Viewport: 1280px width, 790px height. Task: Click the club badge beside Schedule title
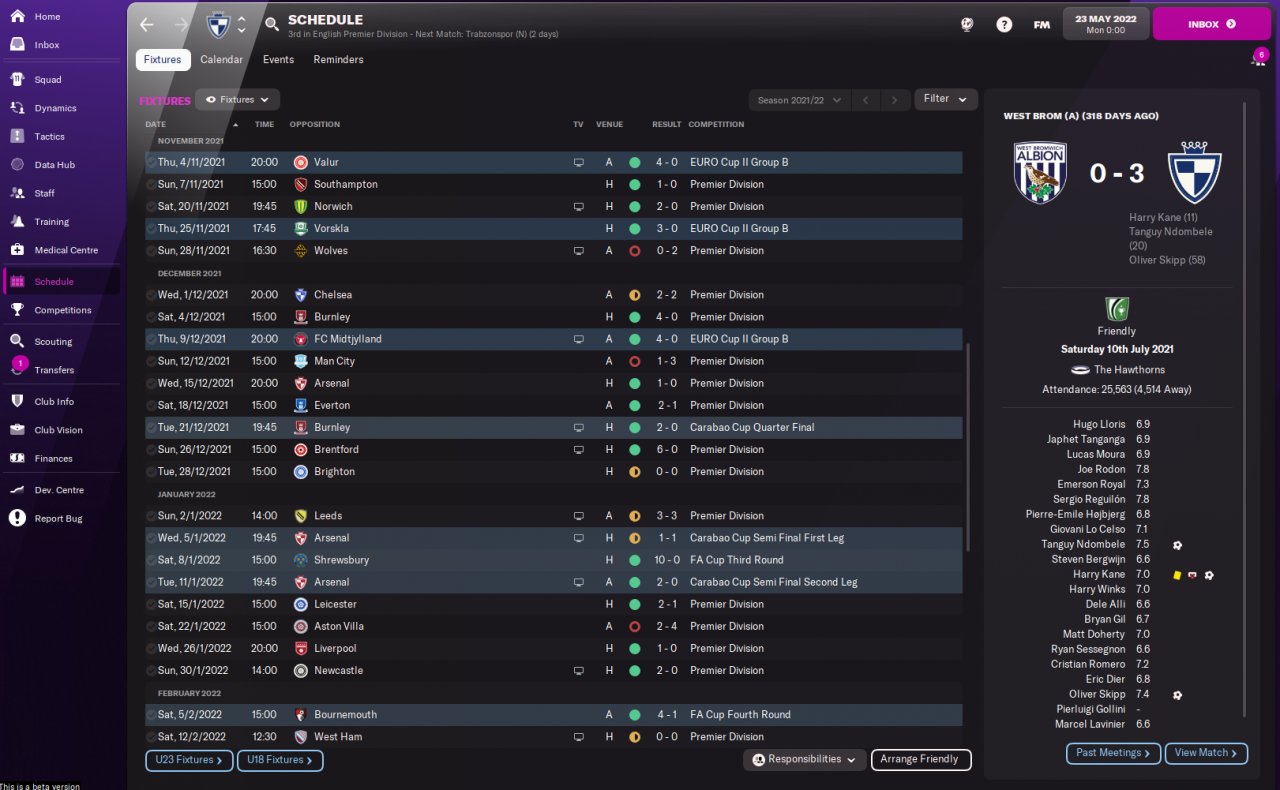(216, 24)
